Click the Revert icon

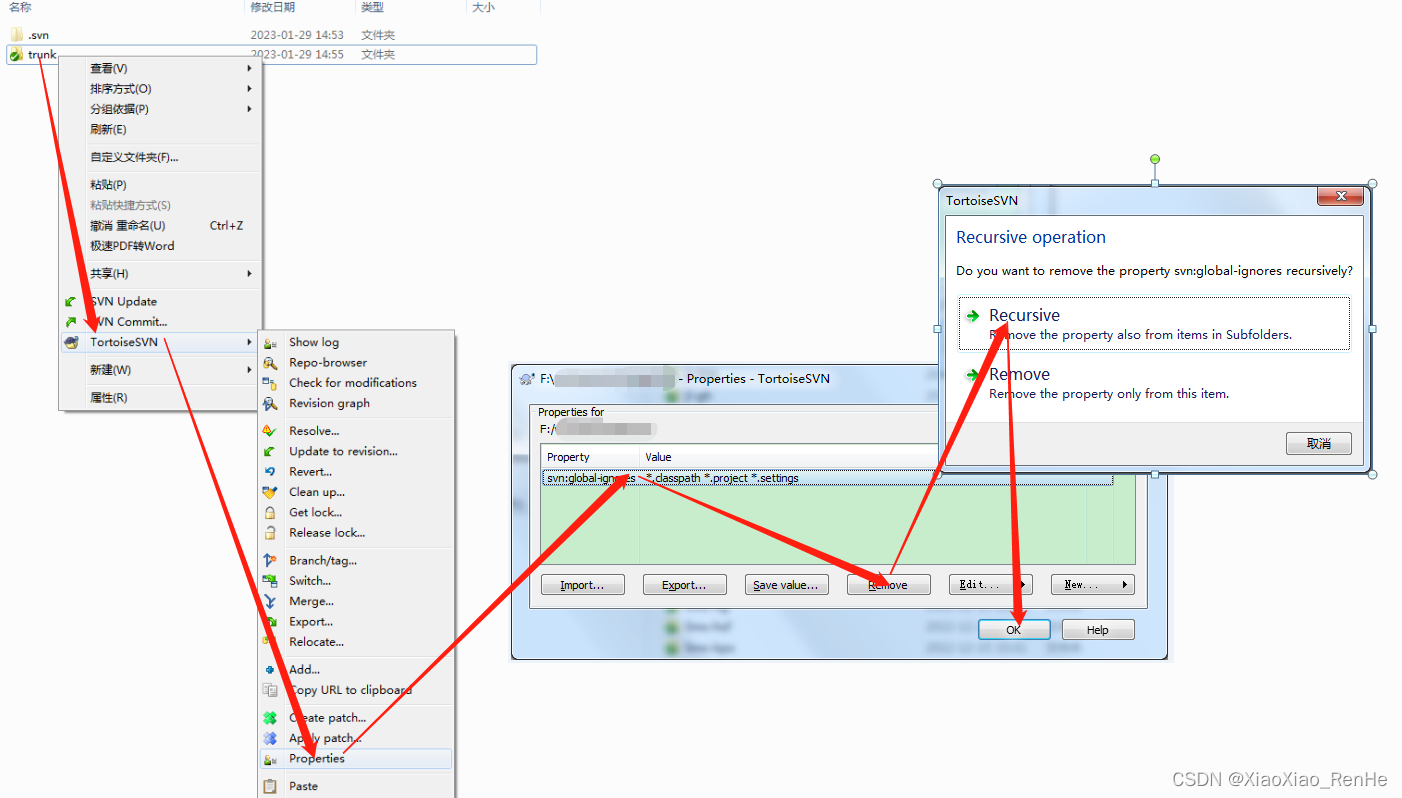(270, 472)
